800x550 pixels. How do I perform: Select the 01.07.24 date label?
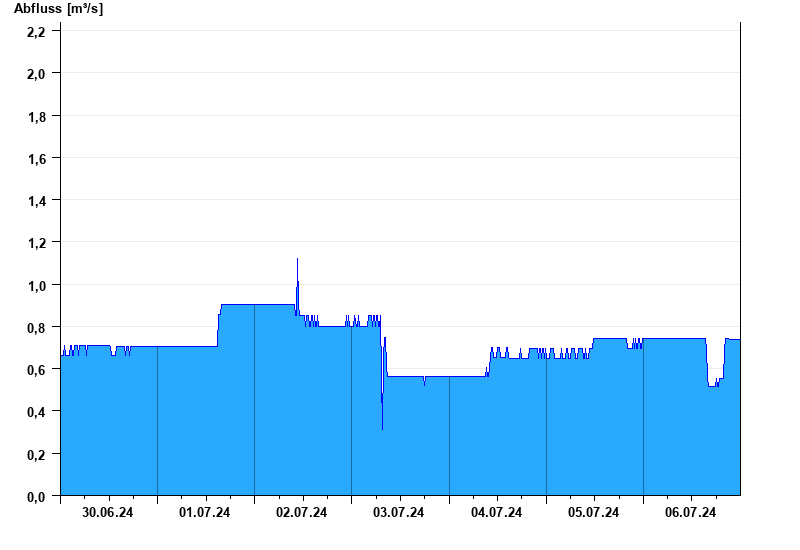click(x=205, y=512)
